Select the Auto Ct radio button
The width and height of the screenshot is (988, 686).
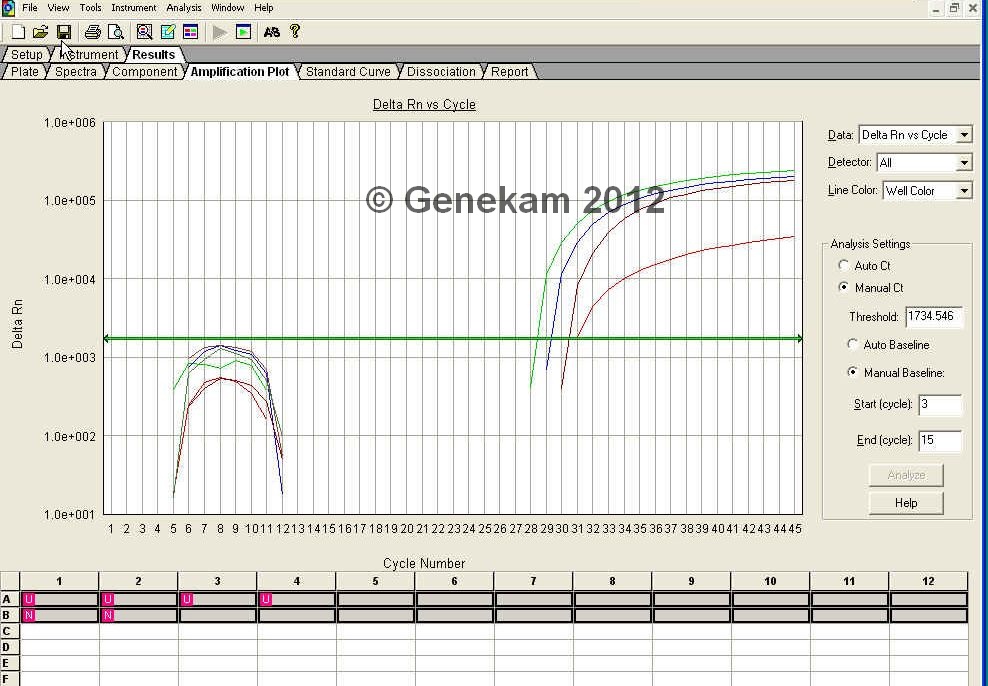(844, 265)
